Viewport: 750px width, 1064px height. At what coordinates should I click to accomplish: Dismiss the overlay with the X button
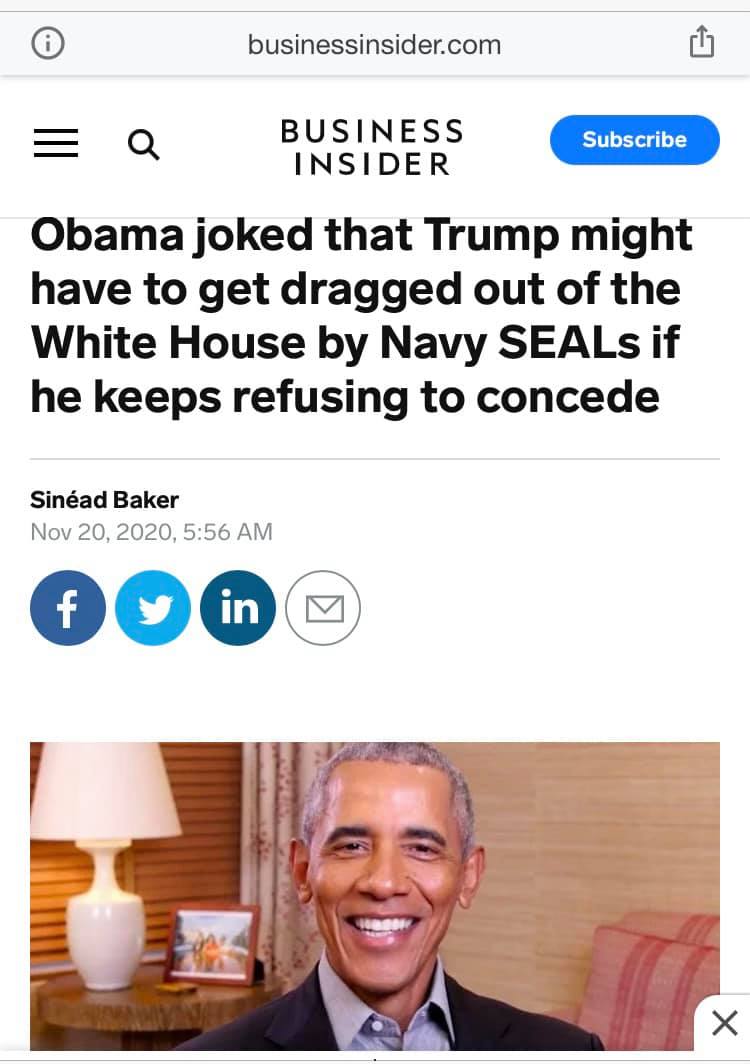coord(724,1023)
